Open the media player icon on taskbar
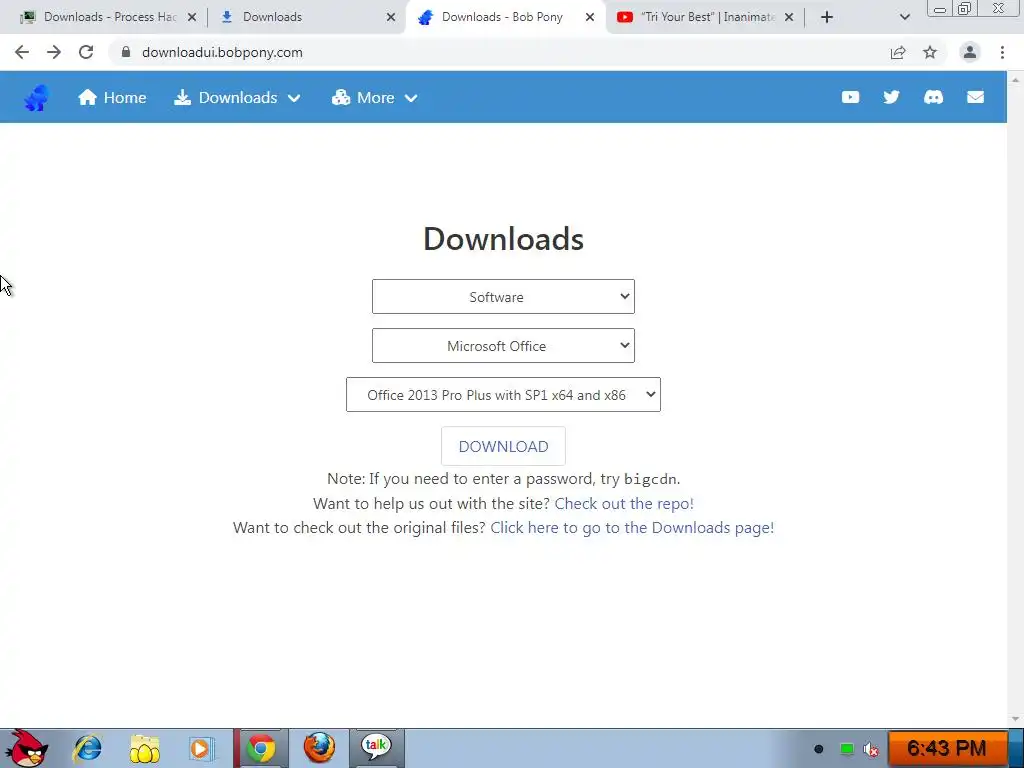1024x768 pixels. 201,748
